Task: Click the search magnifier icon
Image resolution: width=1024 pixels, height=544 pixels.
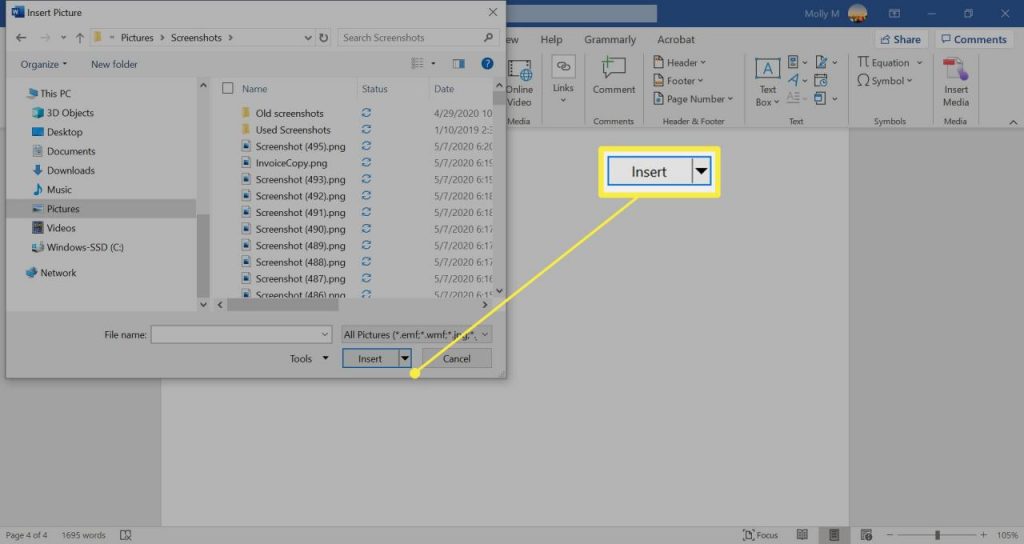Action: click(488, 37)
